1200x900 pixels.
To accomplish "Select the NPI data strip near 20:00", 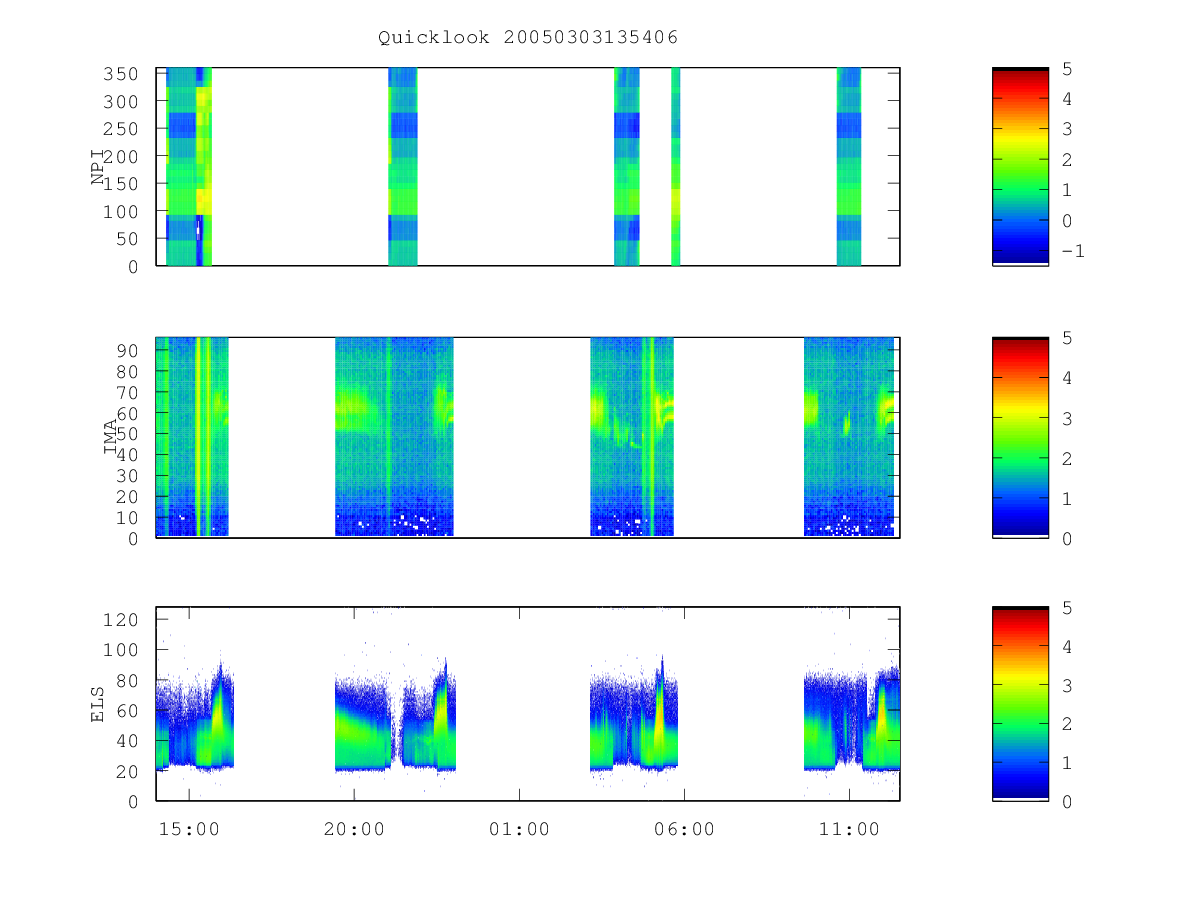I will (x=402, y=167).
